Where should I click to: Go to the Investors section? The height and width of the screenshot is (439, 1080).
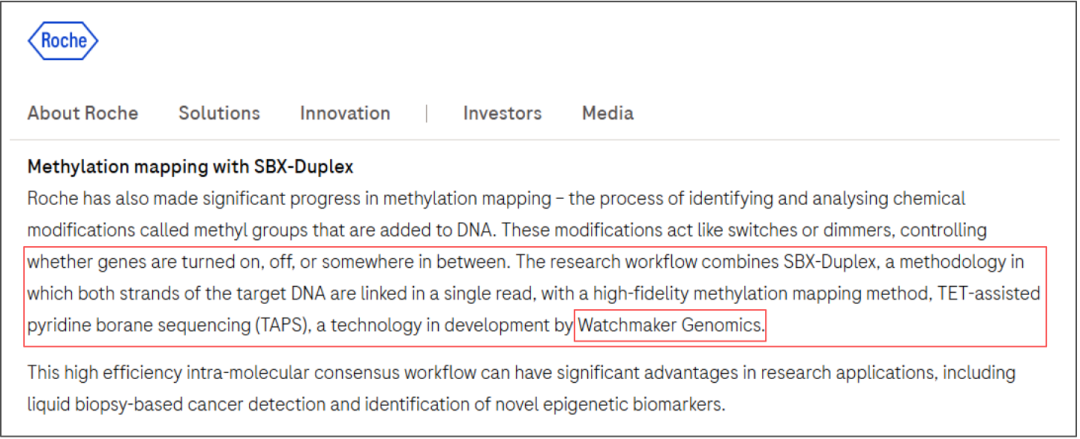coord(502,113)
